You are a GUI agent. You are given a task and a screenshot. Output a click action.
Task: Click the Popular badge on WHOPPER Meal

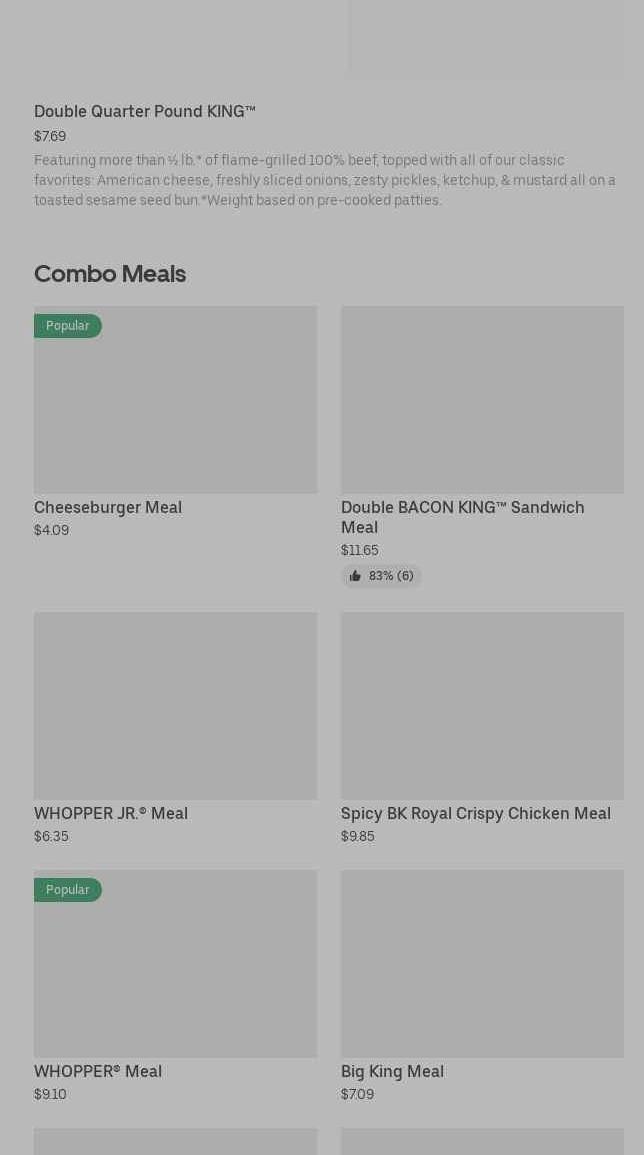[x=67, y=890]
